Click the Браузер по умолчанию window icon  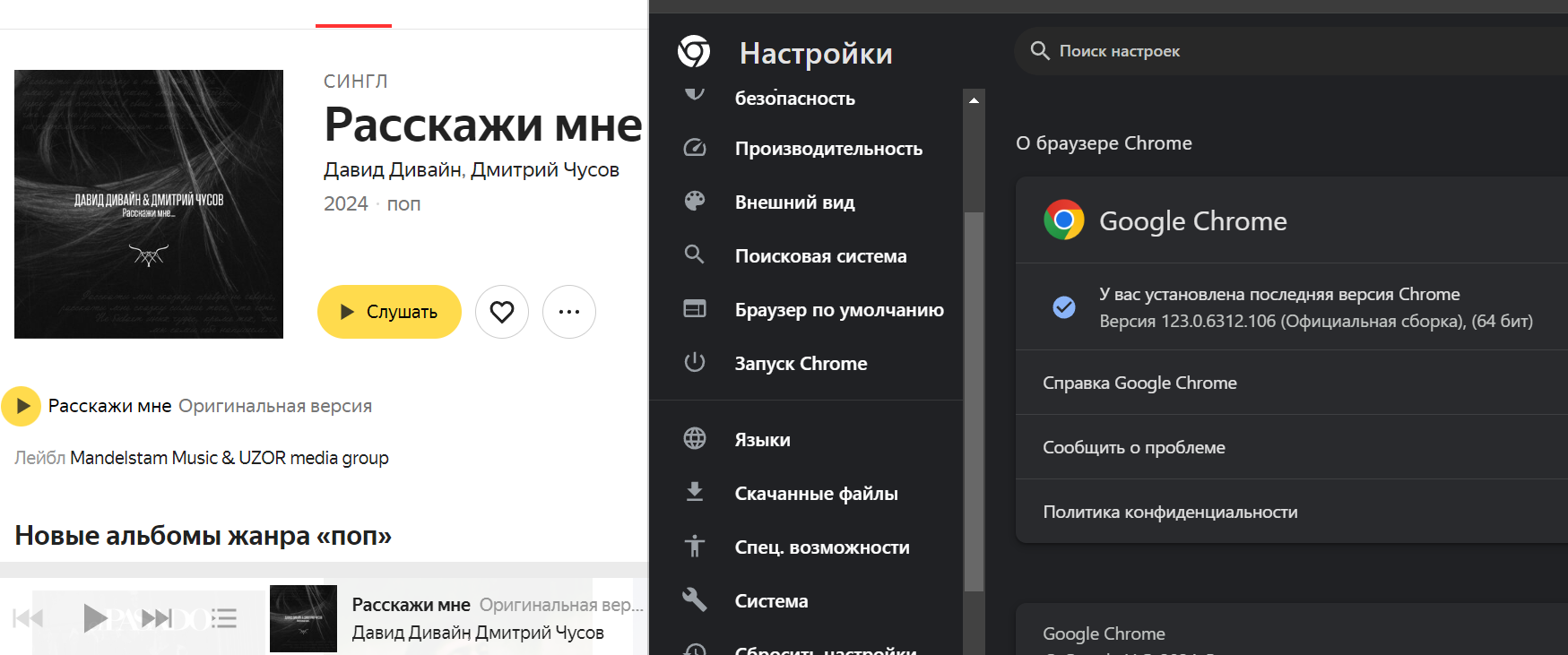(695, 308)
